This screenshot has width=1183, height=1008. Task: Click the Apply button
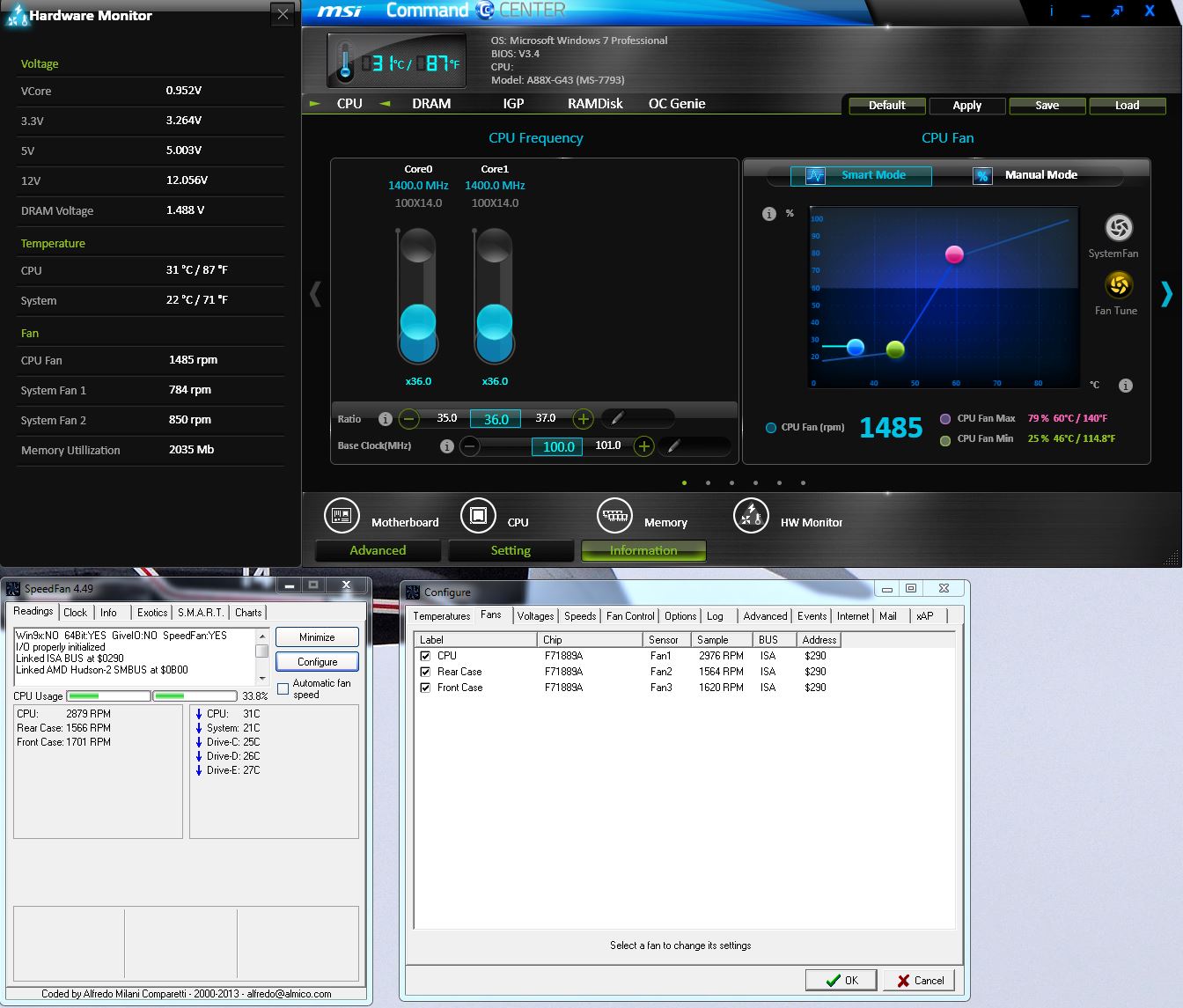(967, 106)
